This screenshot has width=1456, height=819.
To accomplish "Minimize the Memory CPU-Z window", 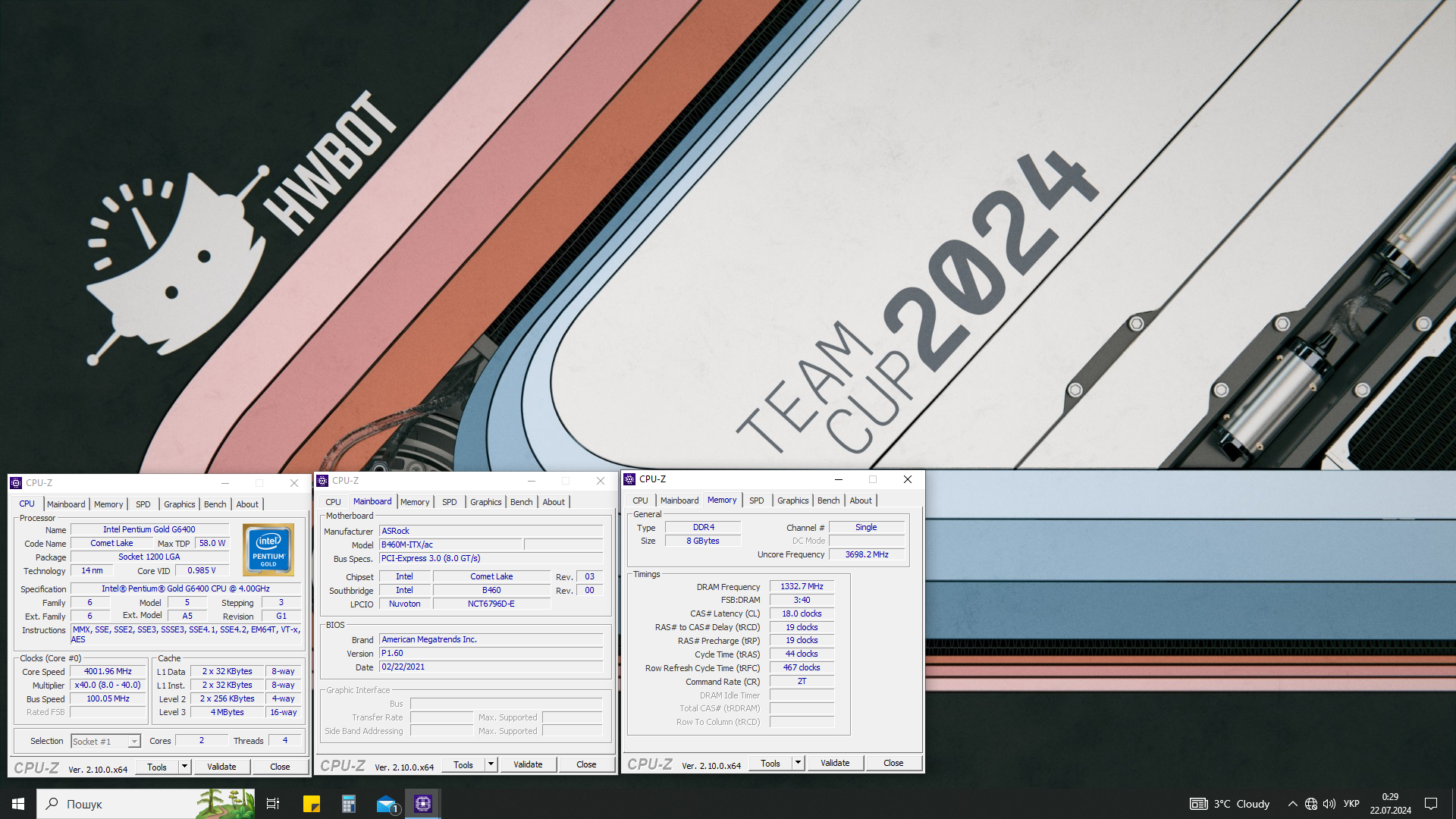I will coord(839,479).
